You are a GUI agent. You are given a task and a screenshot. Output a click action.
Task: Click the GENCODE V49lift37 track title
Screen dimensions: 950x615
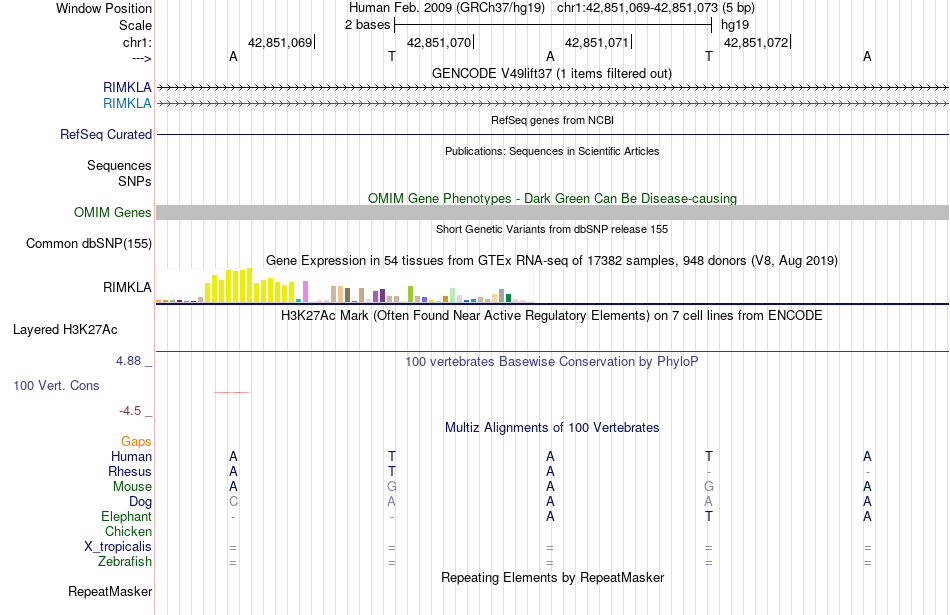pyautogui.click(x=552, y=73)
